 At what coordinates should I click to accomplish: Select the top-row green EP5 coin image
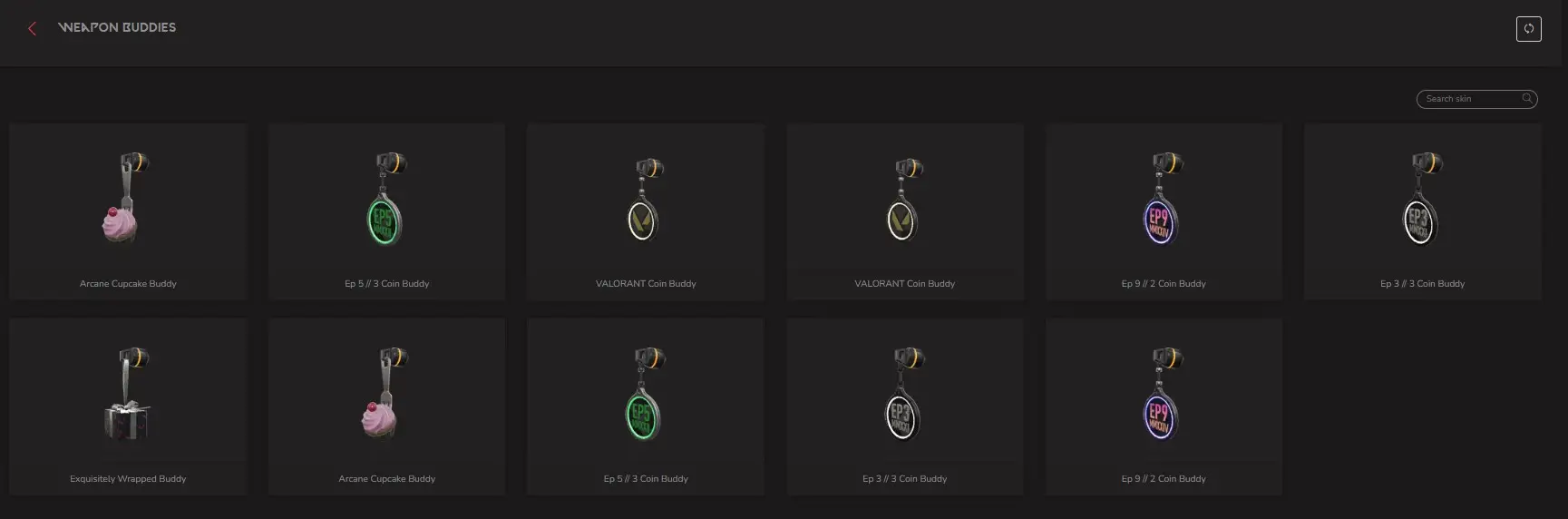click(x=386, y=200)
